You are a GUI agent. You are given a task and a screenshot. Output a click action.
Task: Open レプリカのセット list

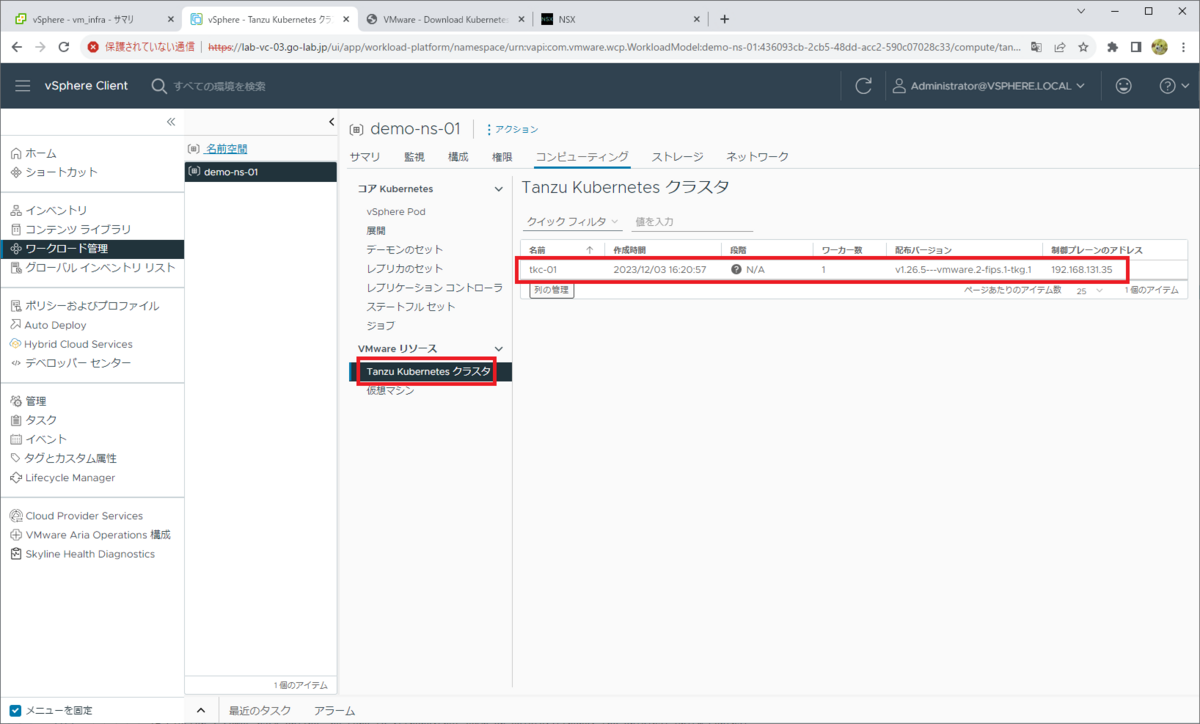point(404,268)
